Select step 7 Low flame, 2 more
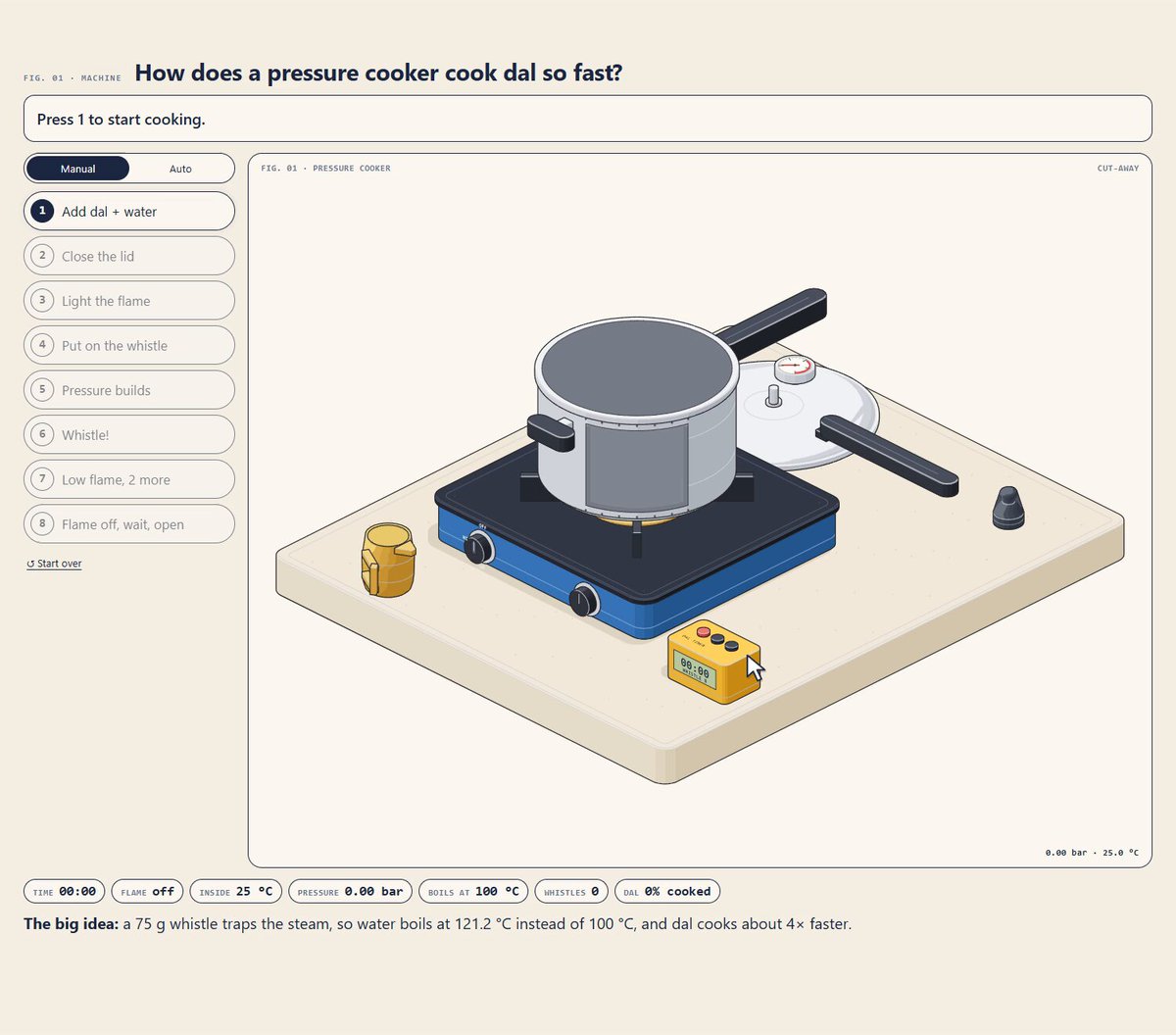Viewport: 1176px width, 1035px height. click(129, 479)
